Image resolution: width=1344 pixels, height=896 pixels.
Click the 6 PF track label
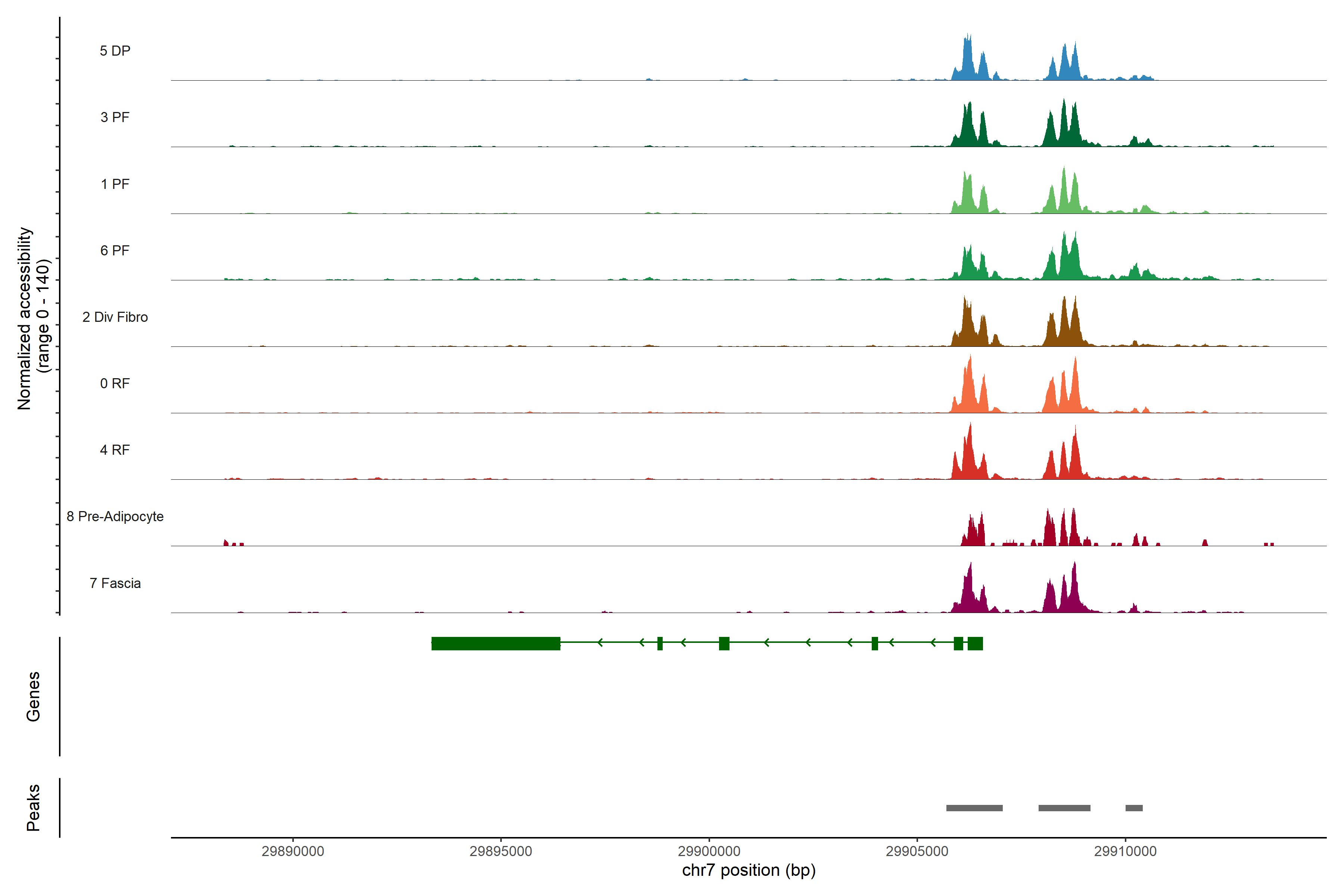click(x=115, y=250)
